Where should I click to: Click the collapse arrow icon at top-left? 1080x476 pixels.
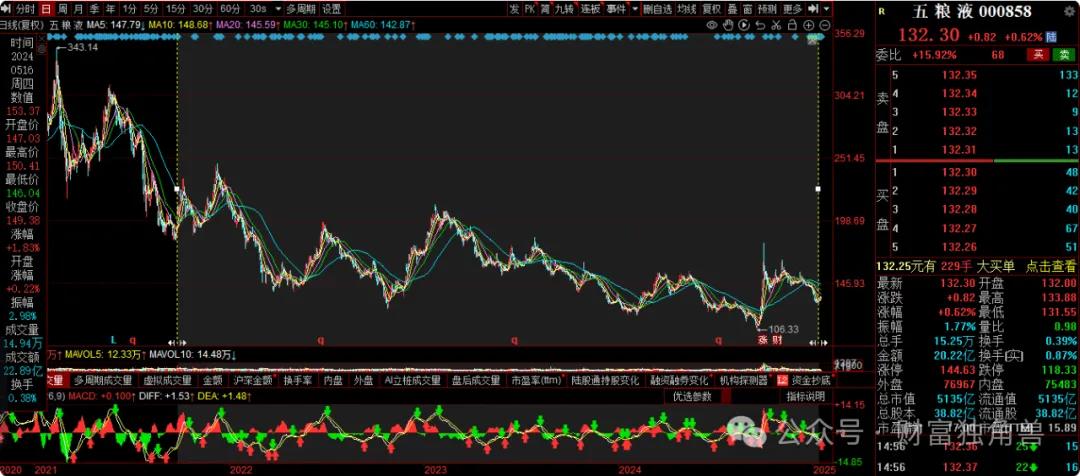[7, 9]
